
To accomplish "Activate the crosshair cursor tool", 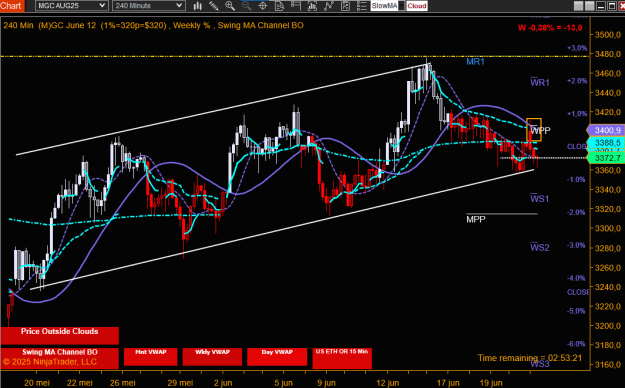I will pyautogui.click(x=263, y=6).
